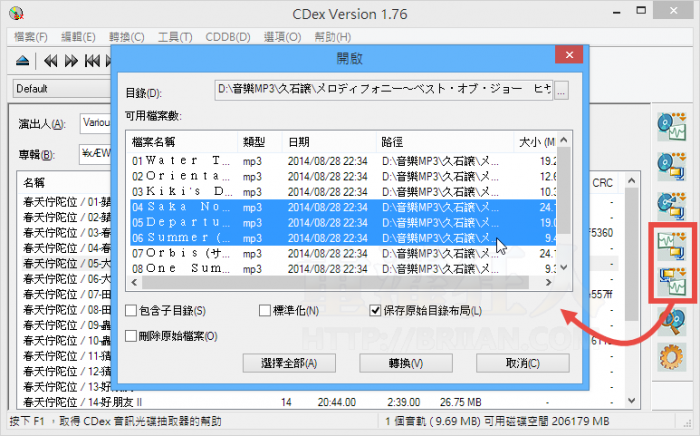
Task: Maximize the CDex window
Action: point(641,11)
